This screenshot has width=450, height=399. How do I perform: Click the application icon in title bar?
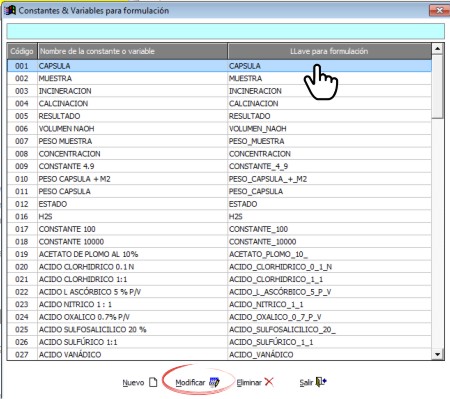pyautogui.click(x=10, y=10)
